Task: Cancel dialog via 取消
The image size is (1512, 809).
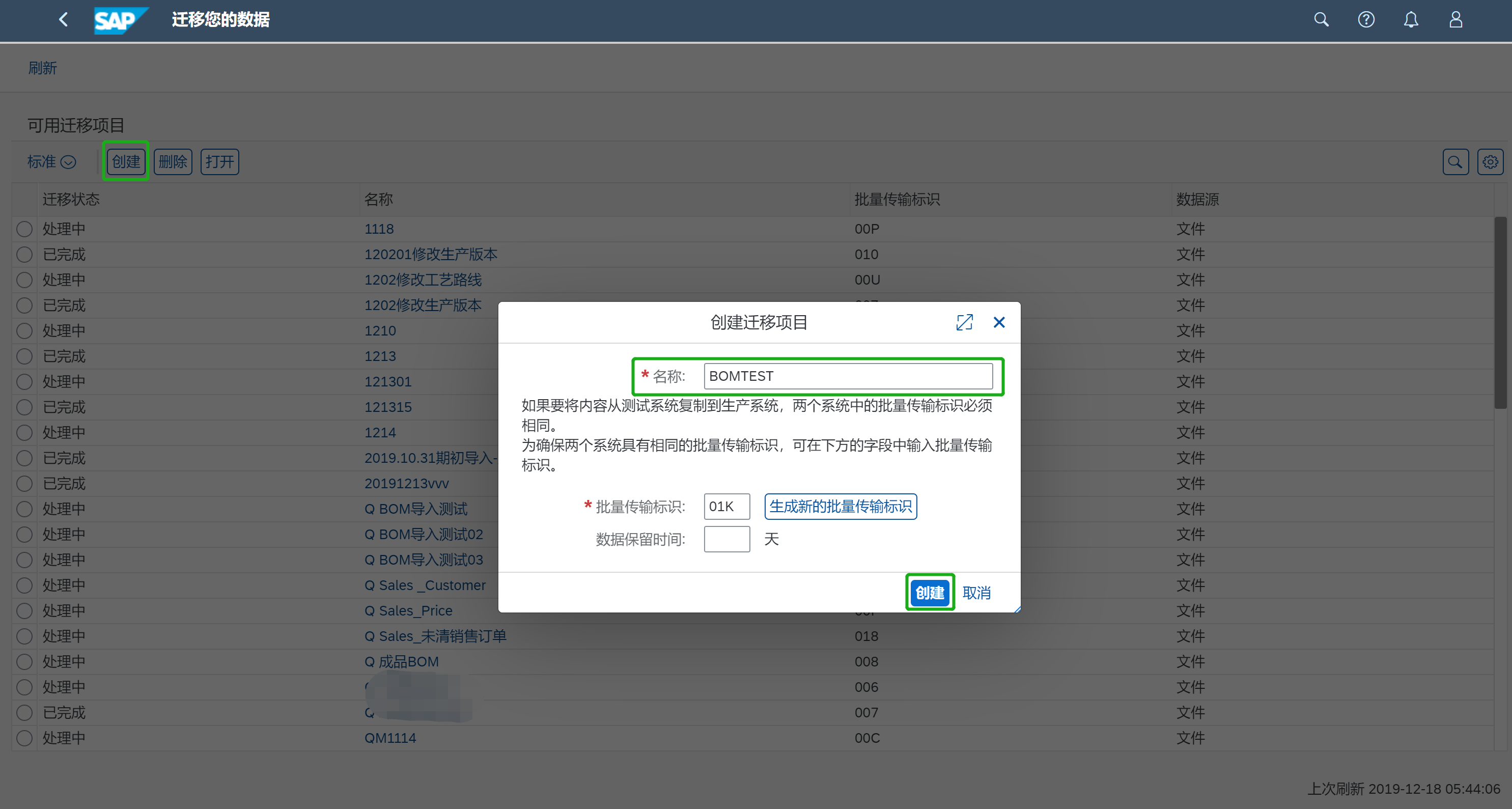Action: (x=976, y=592)
